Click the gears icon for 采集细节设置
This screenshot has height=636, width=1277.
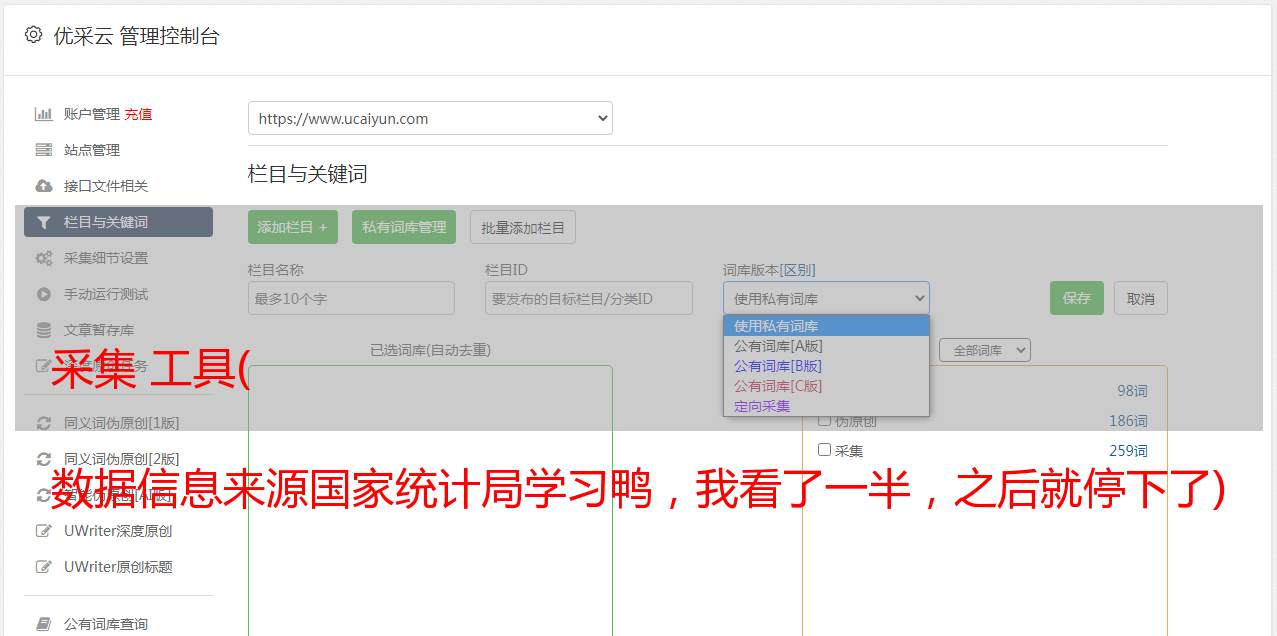point(43,258)
